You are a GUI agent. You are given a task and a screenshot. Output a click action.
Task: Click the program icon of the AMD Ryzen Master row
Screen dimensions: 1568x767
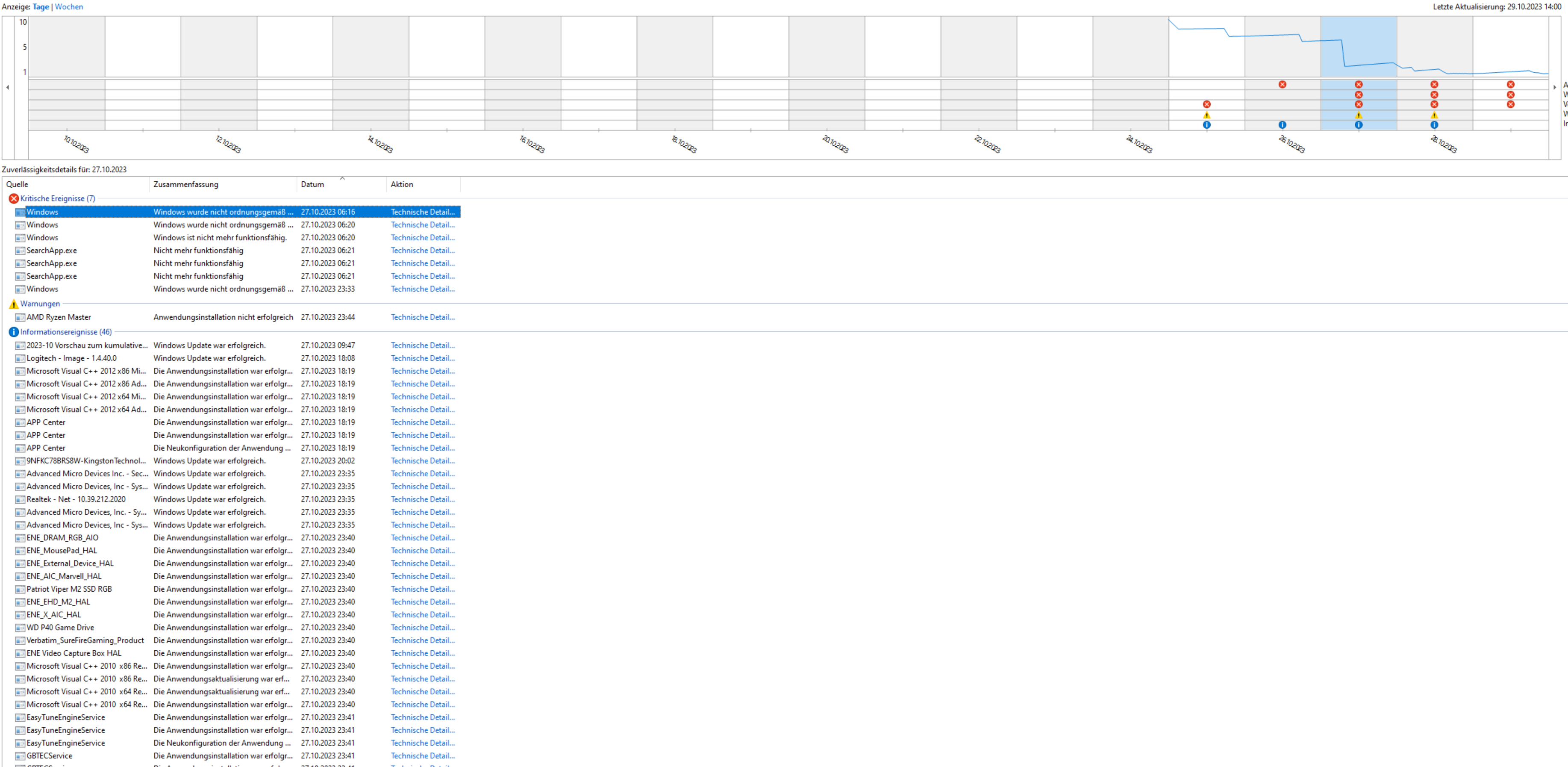click(x=20, y=317)
